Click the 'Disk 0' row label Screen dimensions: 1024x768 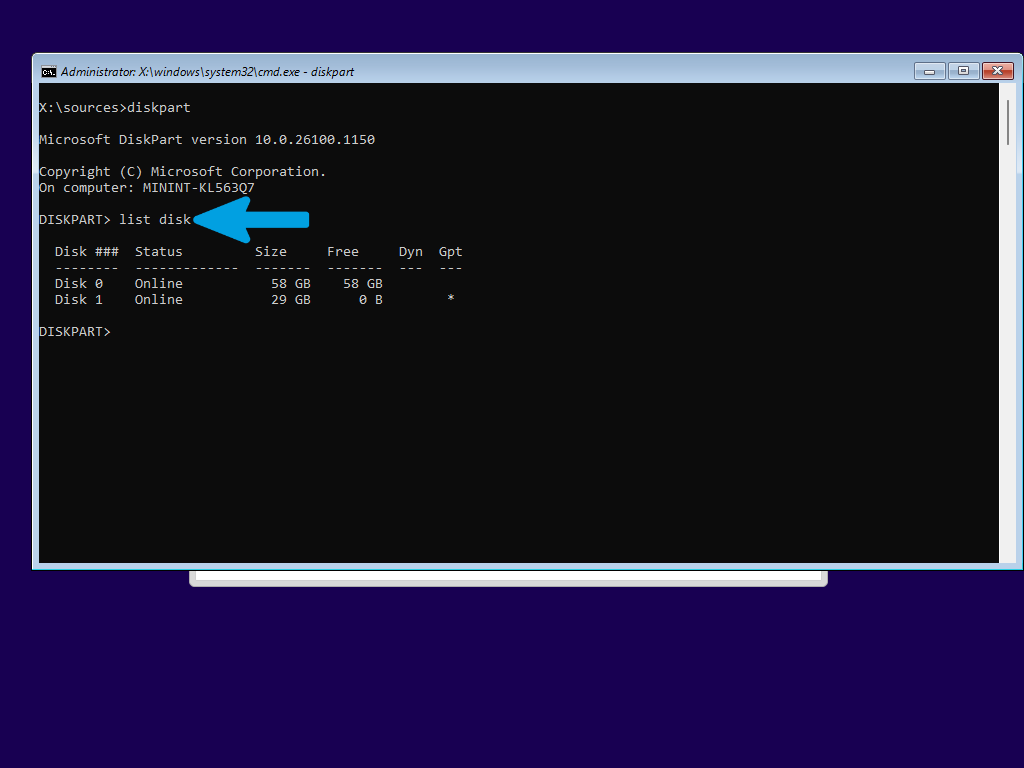[79, 284]
